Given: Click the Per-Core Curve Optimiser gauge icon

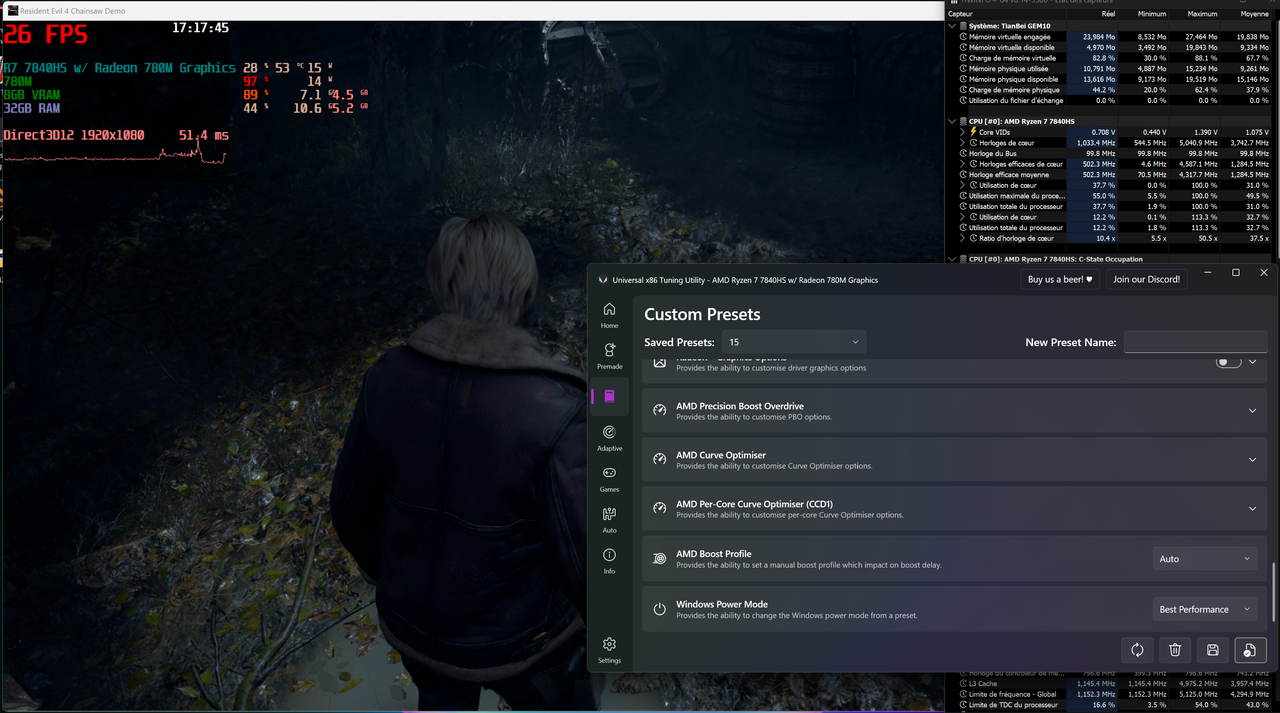Looking at the screenshot, I should [x=659, y=508].
